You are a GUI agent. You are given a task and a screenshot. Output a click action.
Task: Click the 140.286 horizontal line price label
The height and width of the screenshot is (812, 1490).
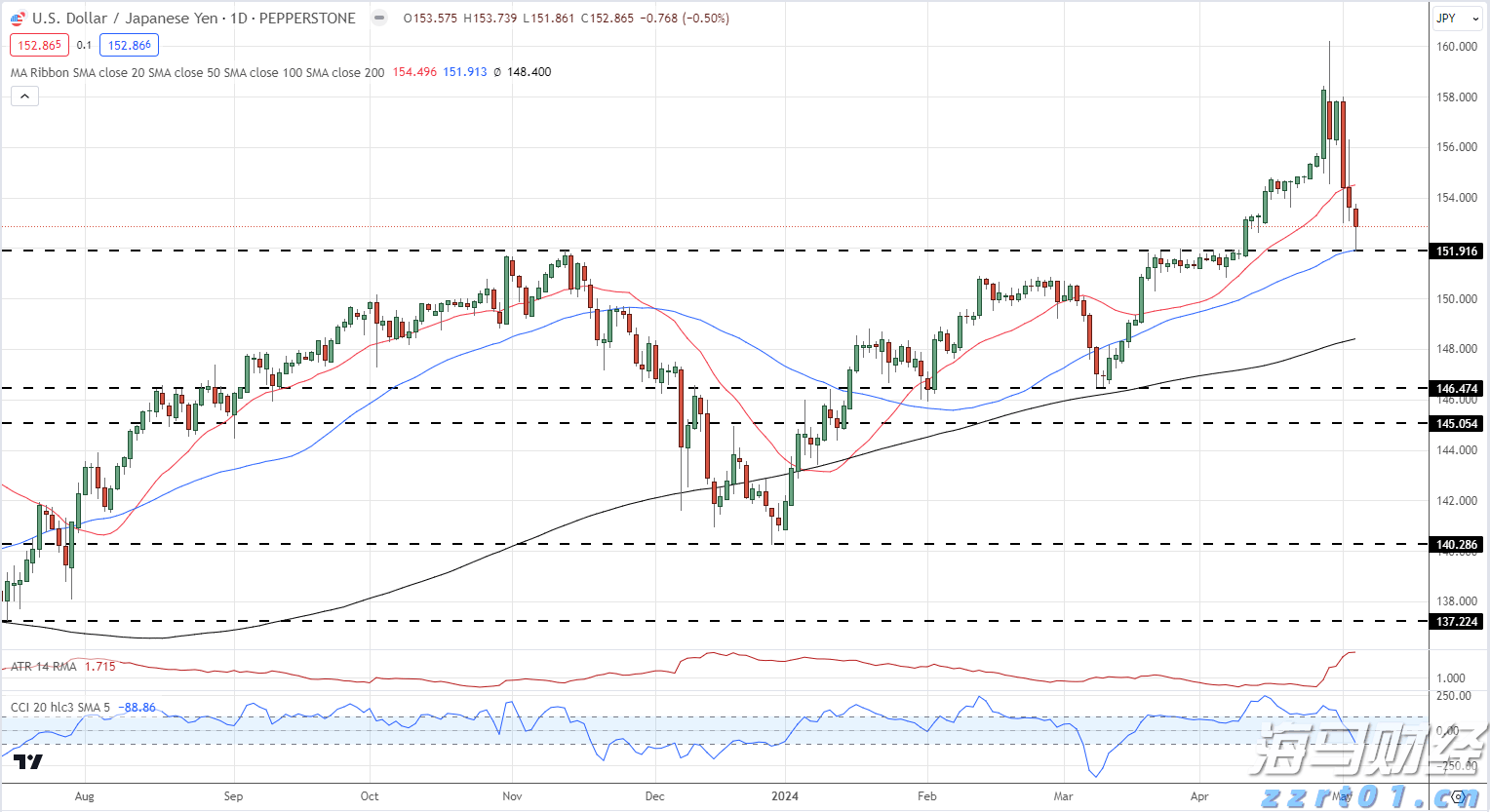1457,545
